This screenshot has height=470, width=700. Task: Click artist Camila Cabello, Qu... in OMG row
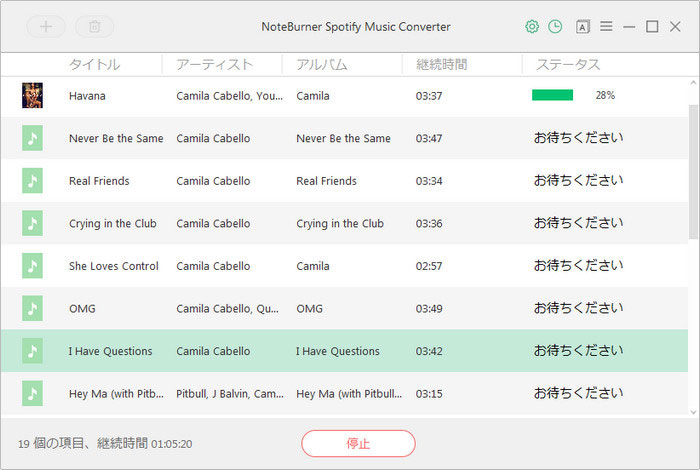(x=227, y=309)
